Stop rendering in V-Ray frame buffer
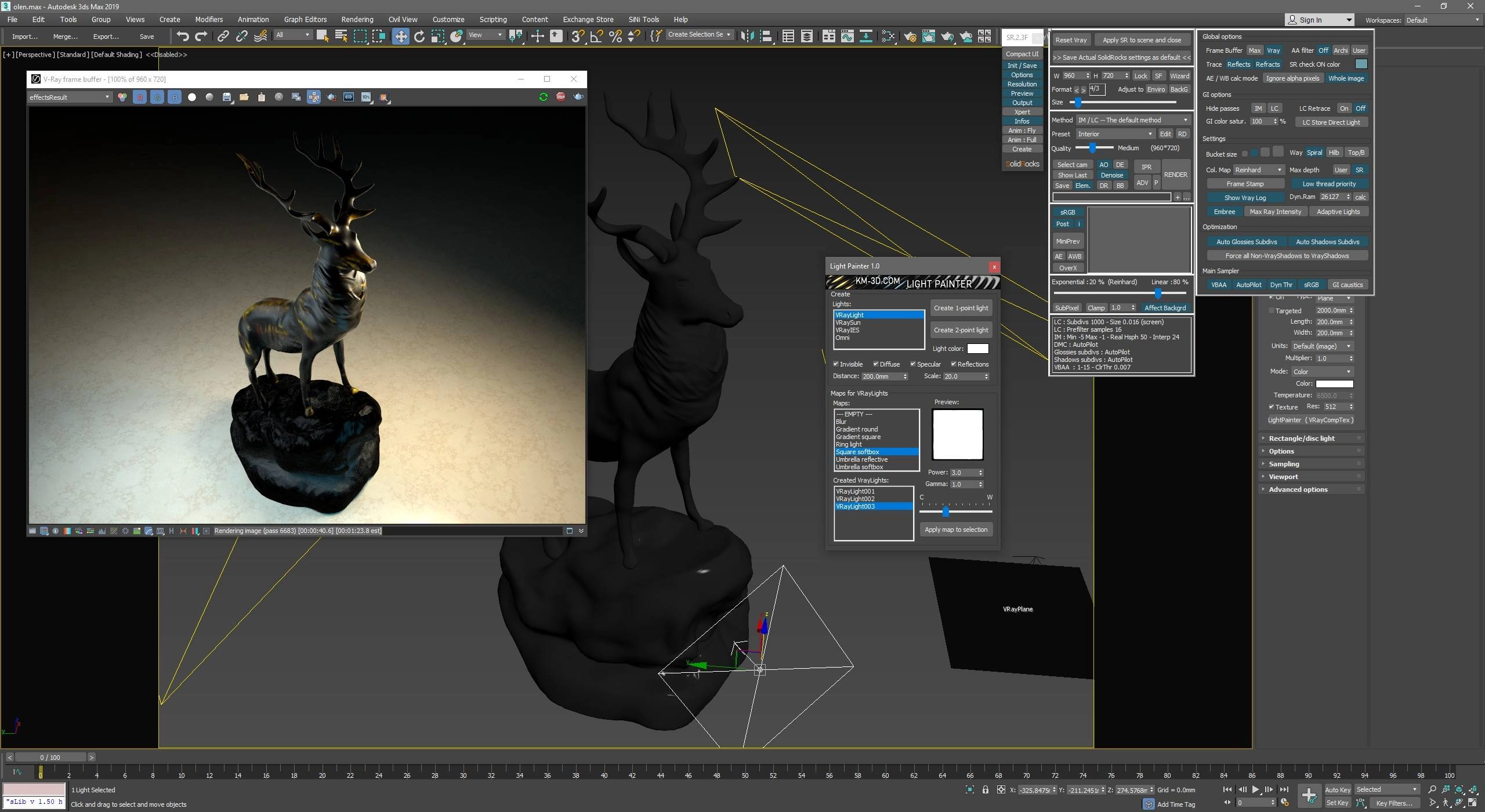This screenshot has width=1485, height=812. tap(560, 97)
